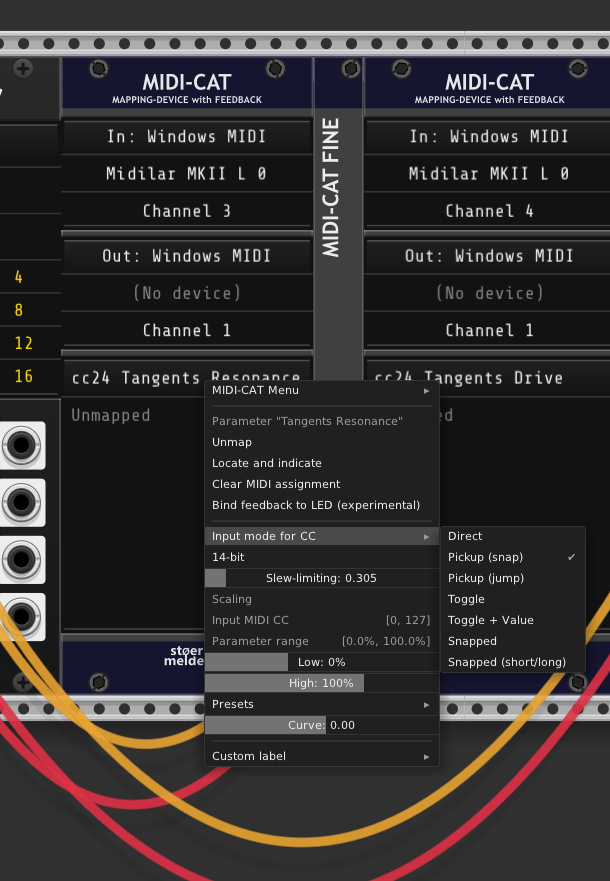610x881 pixels.
Task: Click the Phillips screw at bottom of far-left module
Action: click(x=23, y=682)
